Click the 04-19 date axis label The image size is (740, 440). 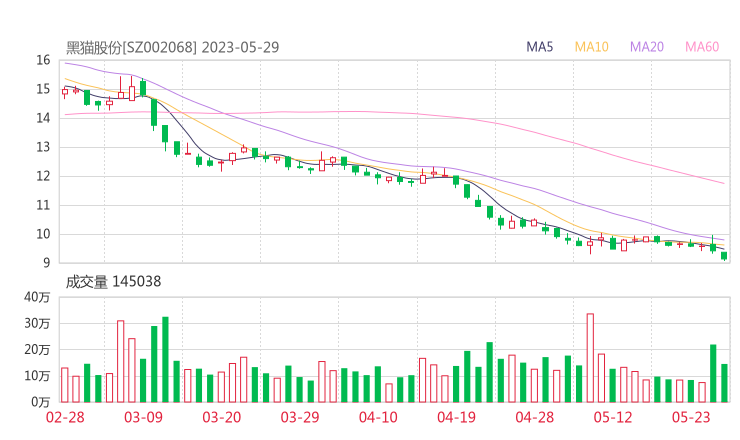click(456, 417)
